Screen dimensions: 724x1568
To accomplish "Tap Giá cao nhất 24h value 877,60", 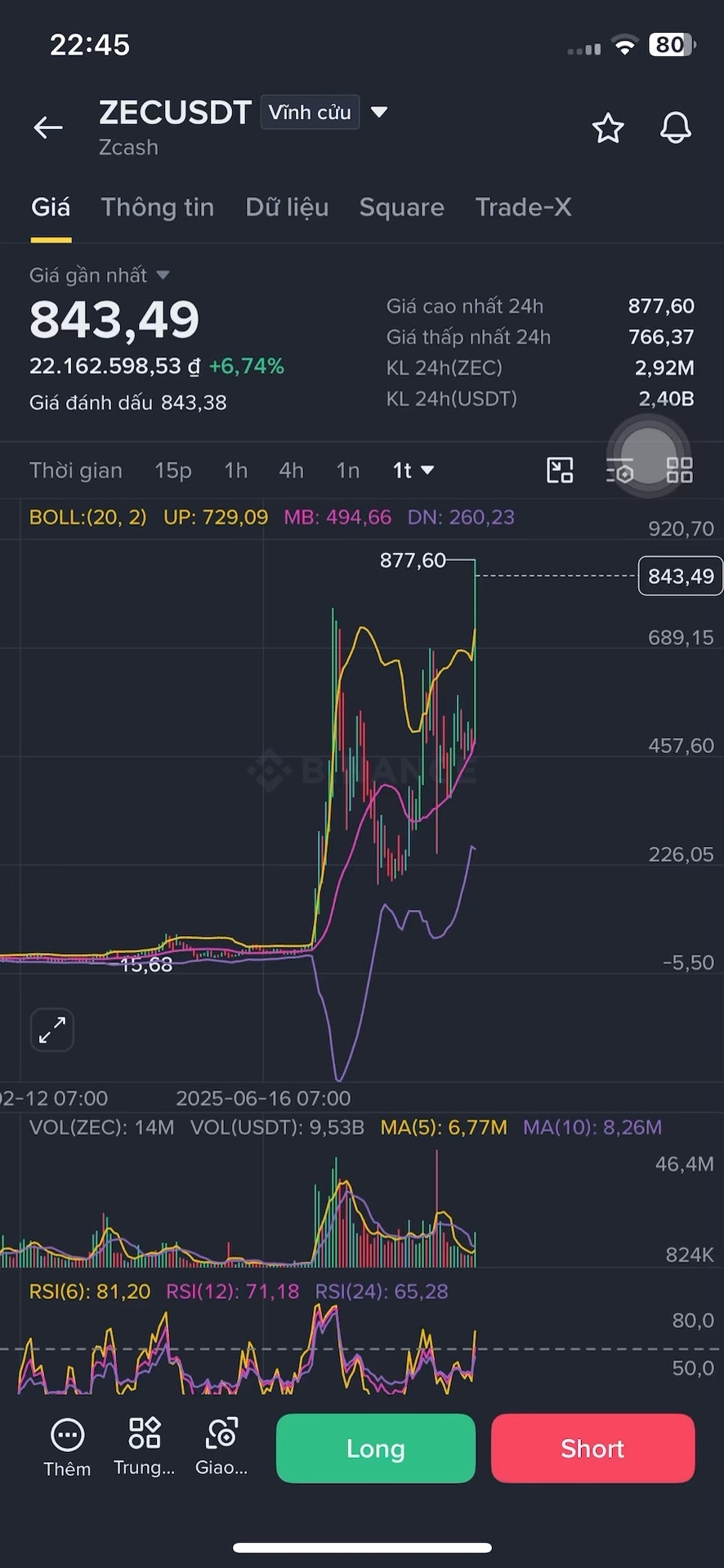I will pyautogui.click(x=661, y=306).
